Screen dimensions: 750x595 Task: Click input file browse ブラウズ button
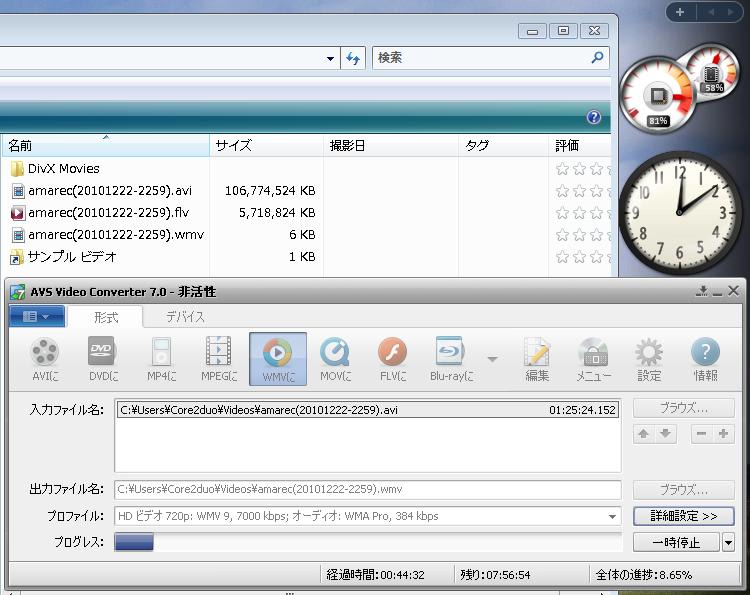[x=684, y=408]
